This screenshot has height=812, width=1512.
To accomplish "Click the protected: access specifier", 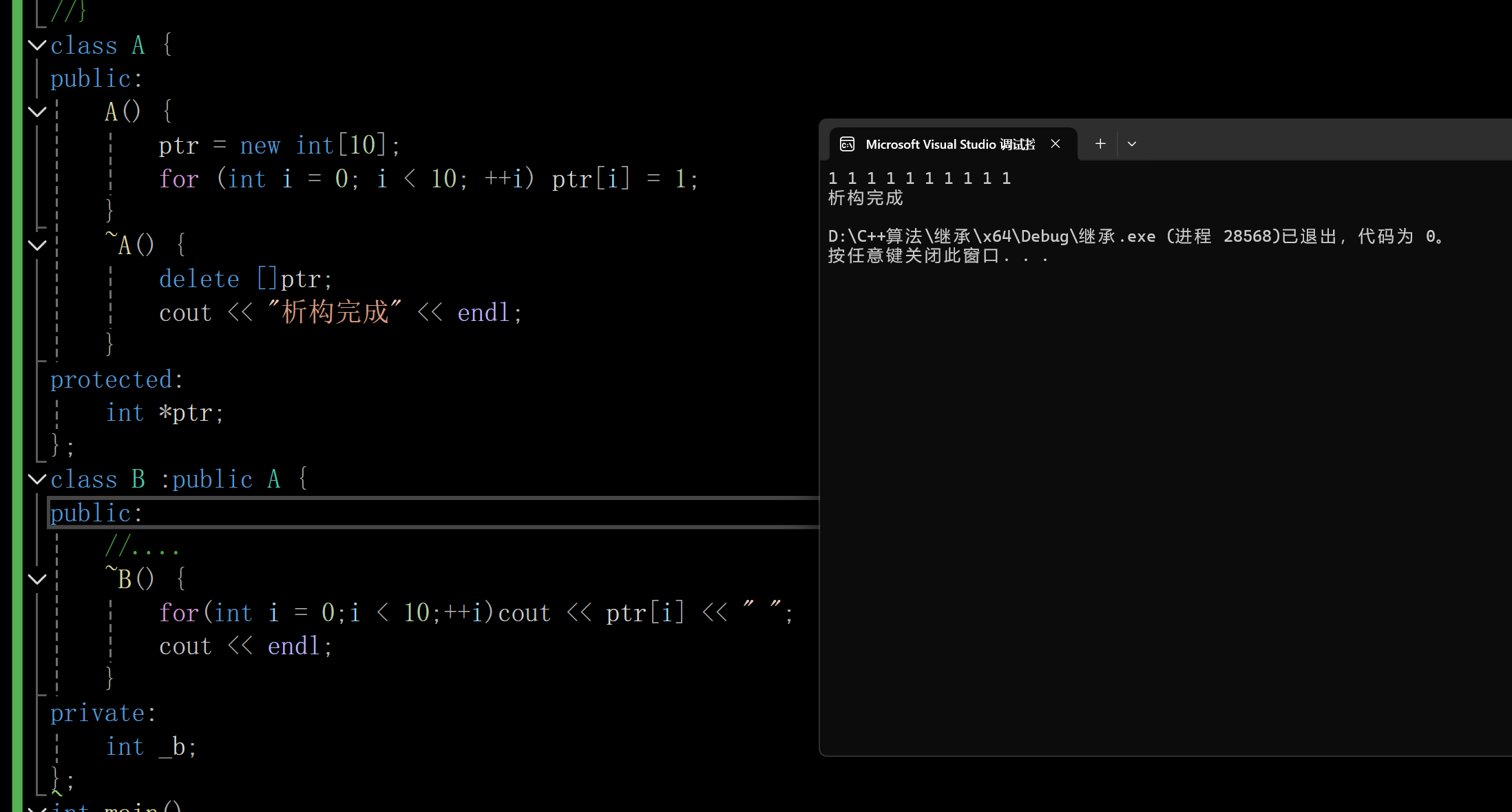I will click(x=116, y=380).
